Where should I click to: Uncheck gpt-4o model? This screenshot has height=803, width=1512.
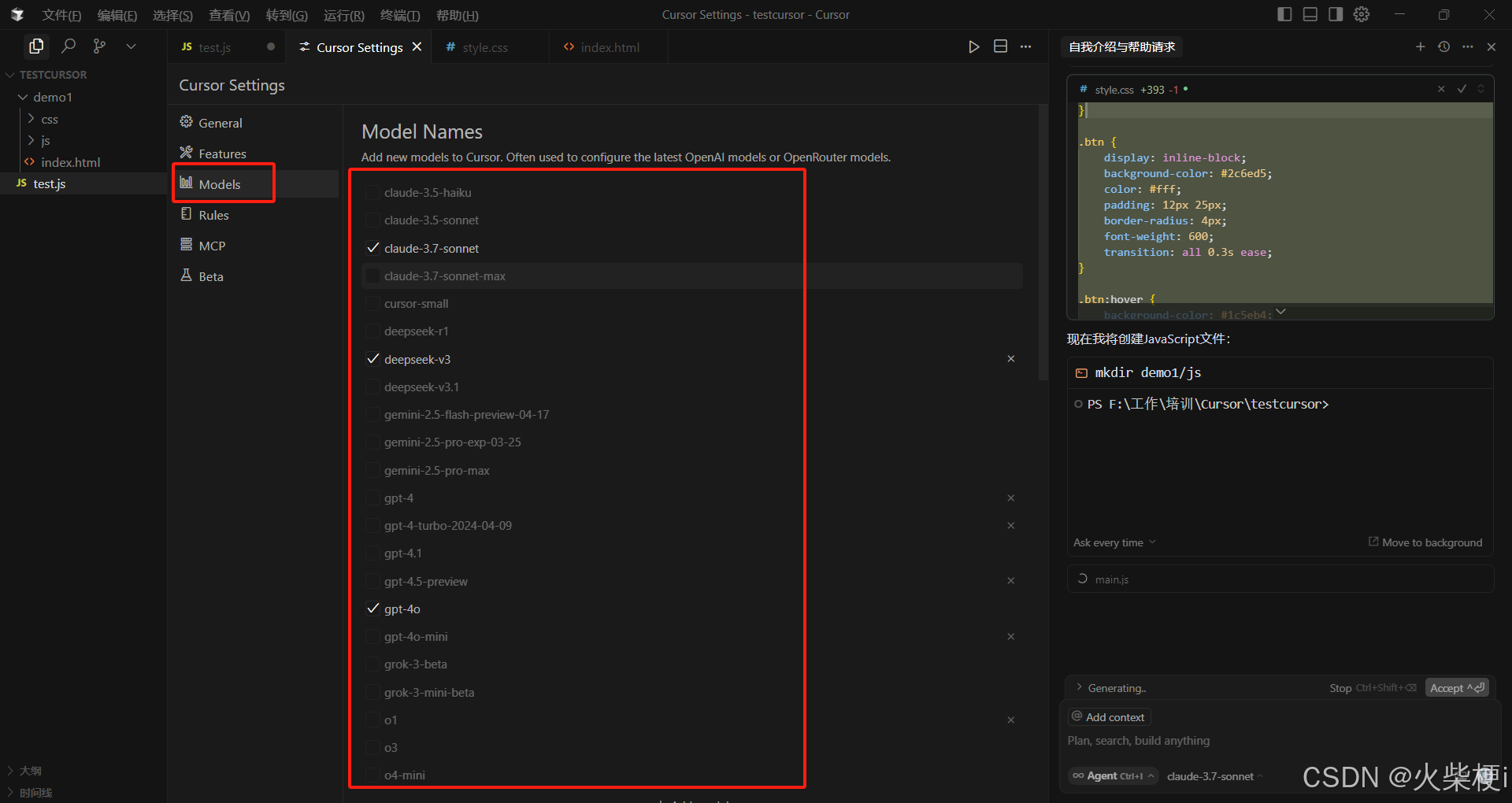click(x=373, y=609)
